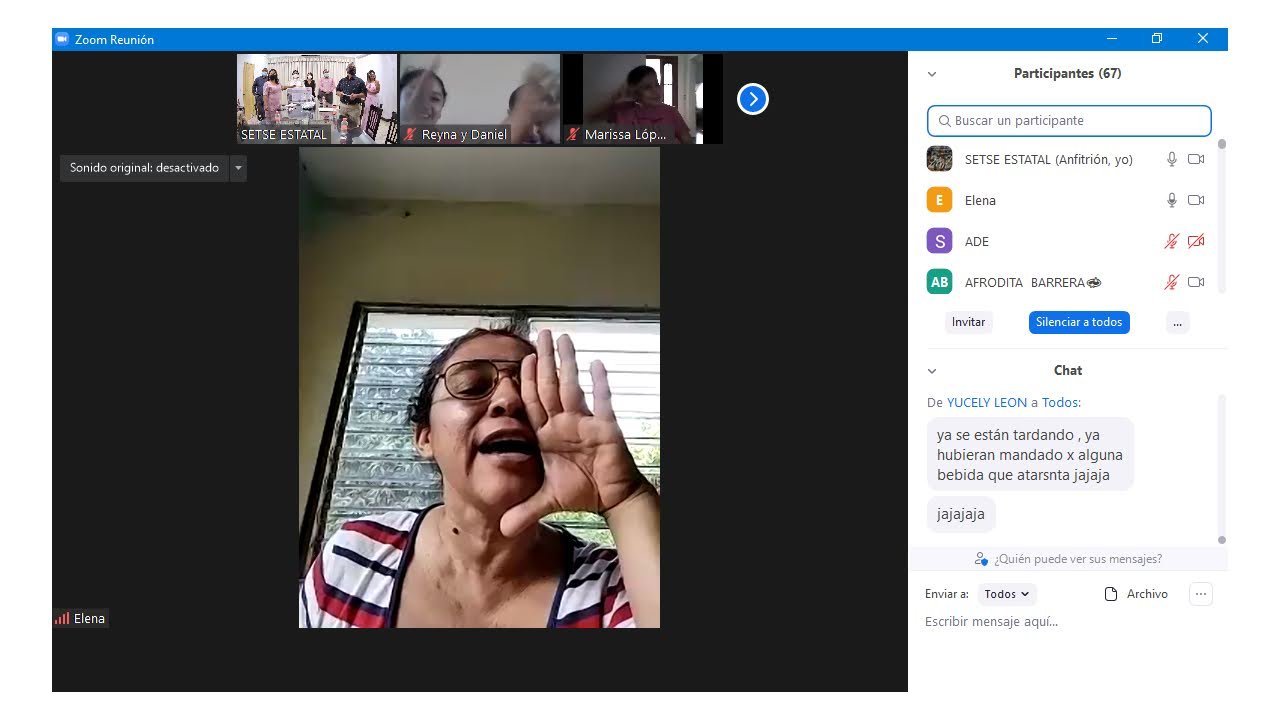Click the jajajaja chat message bubble
Image resolution: width=1280 pixels, height=720 pixels.
pyautogui.click(x=961, y=514)
